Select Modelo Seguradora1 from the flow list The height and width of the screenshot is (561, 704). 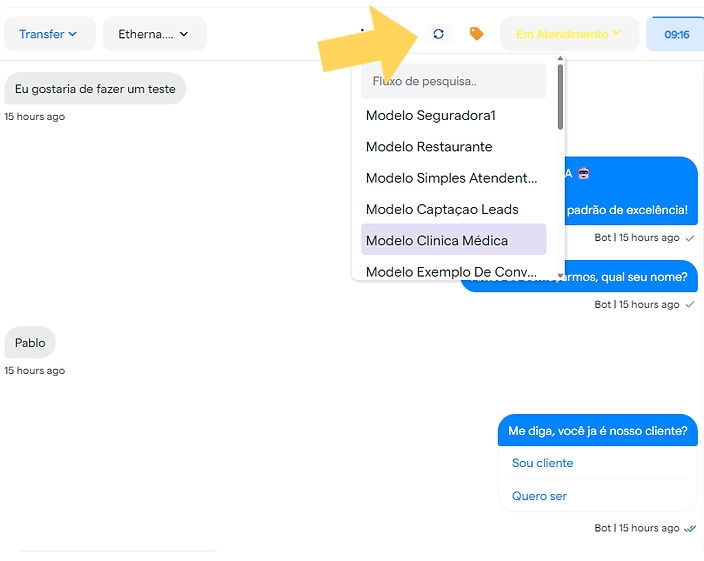(431, 116)
